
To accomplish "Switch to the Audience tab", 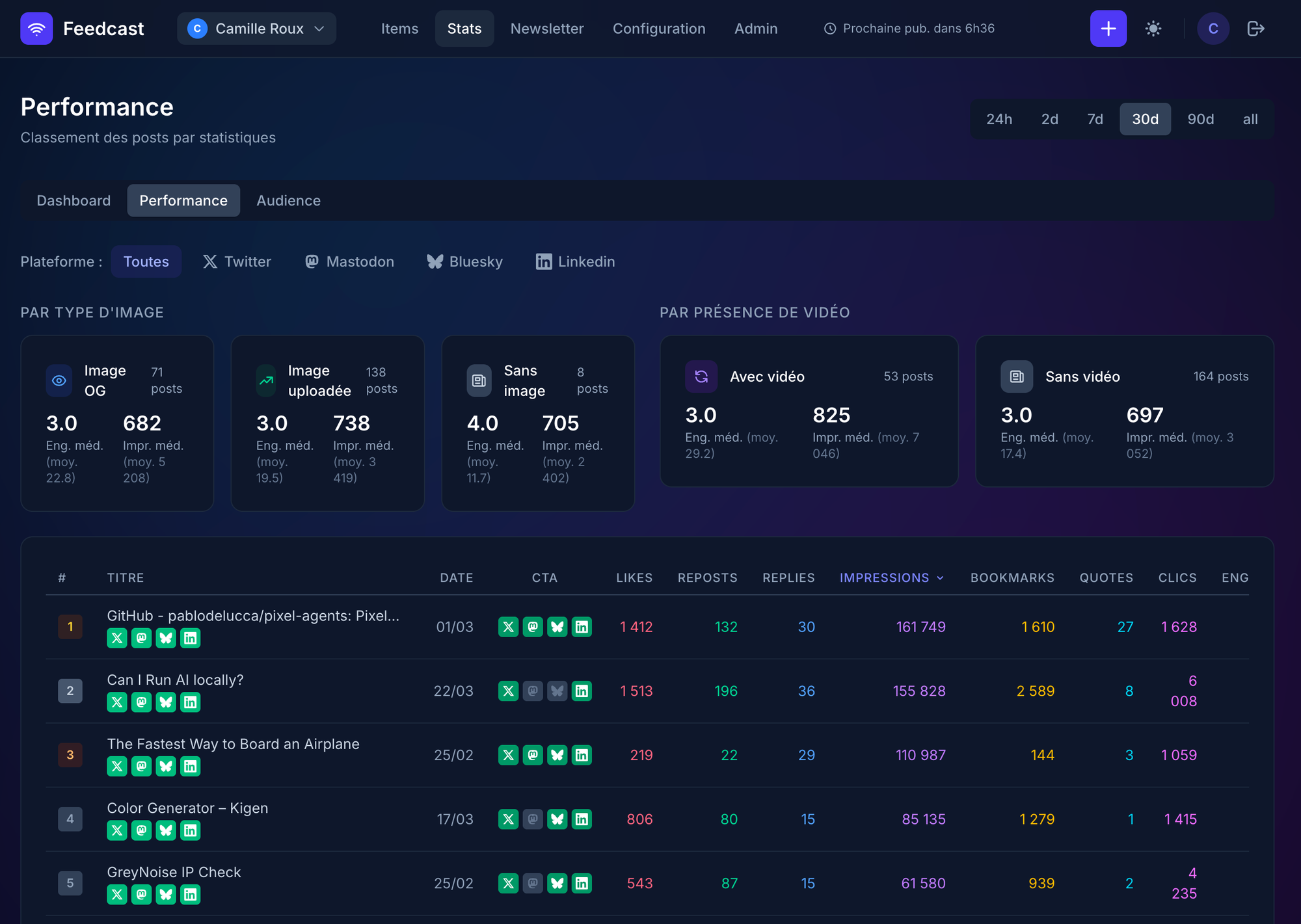I will tap(288, 200).
